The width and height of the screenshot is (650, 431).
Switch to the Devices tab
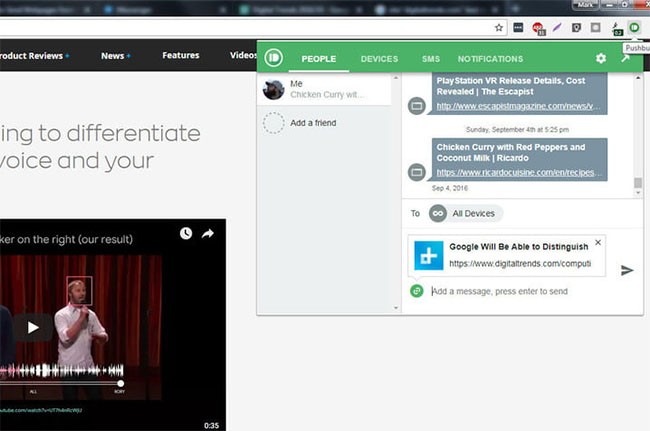pyautogui.click(x=379, y=59)
